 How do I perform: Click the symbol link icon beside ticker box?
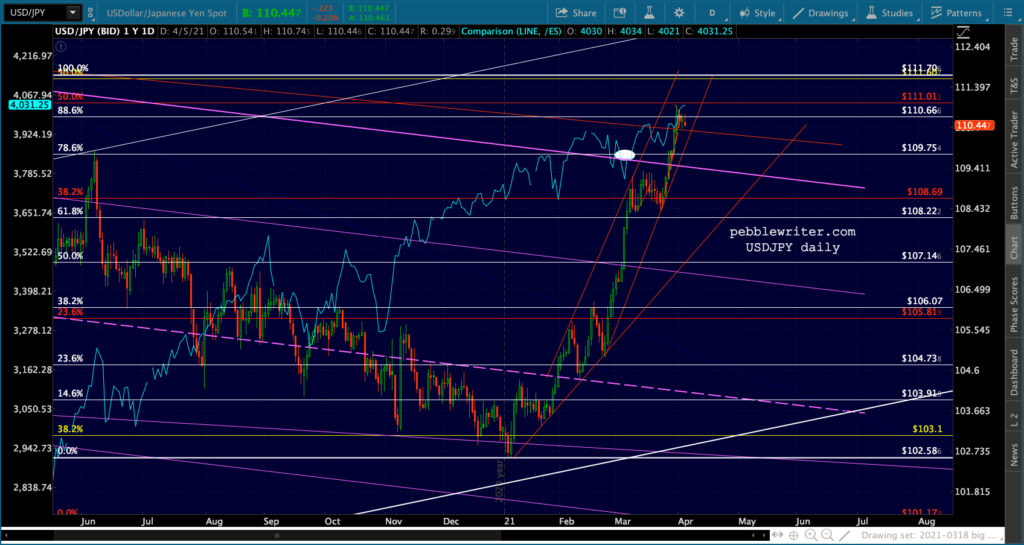click(89, 12)
